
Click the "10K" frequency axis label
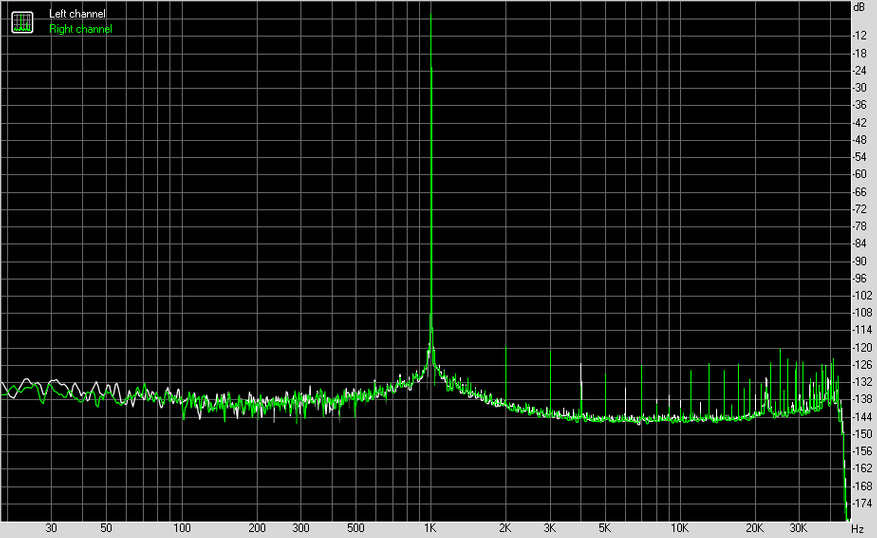coord(680,528)
